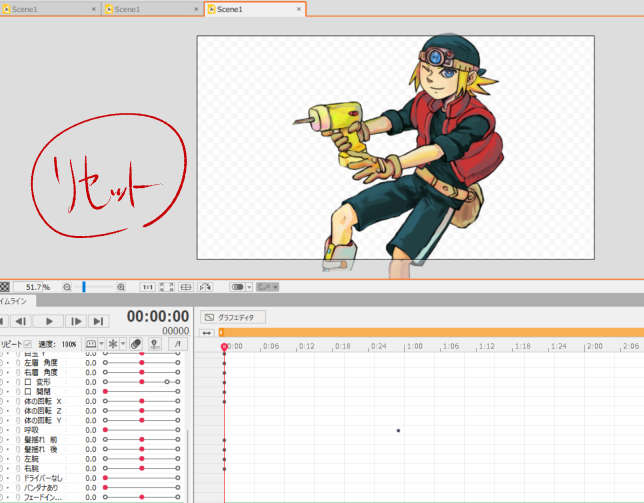Click the snowflake icon in timeline toolbar
The width and height of the screenshot is (644, 503).
point(113,344)
